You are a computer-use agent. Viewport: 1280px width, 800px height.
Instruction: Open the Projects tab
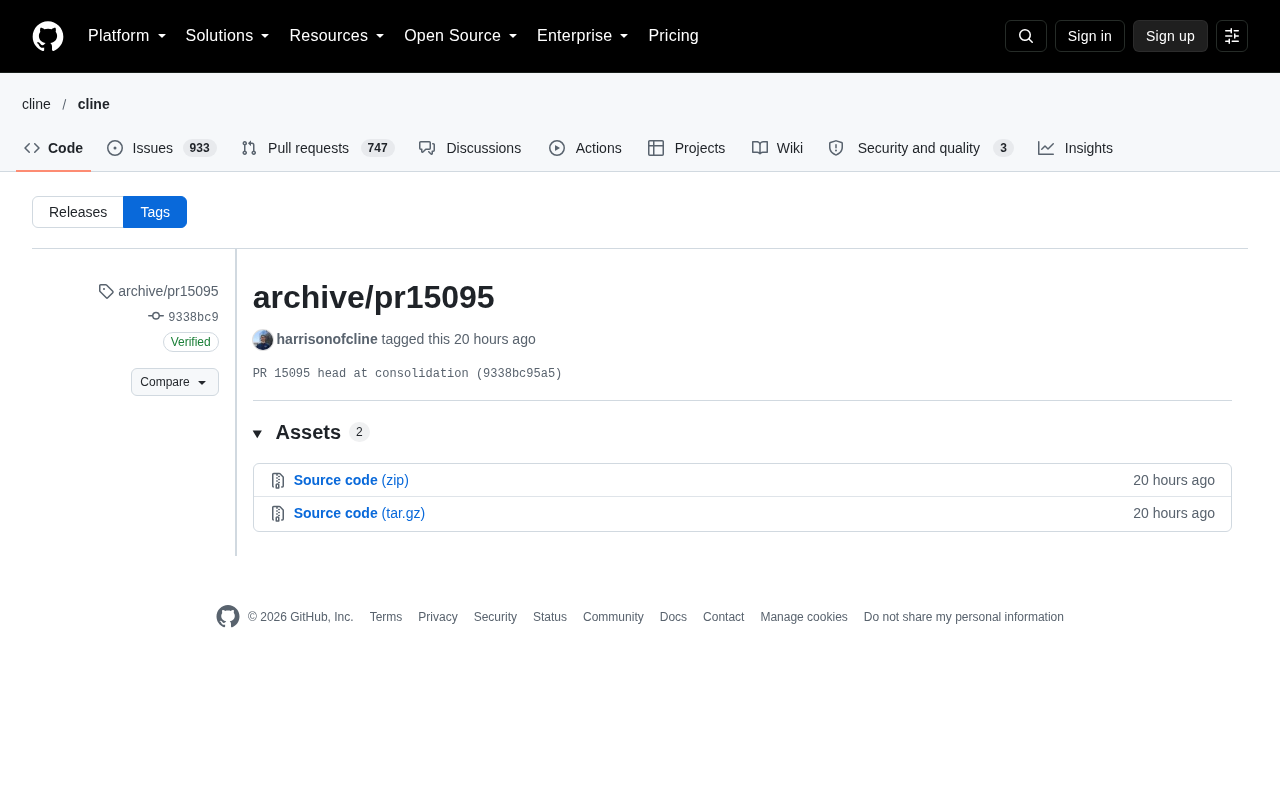[687, 148]
